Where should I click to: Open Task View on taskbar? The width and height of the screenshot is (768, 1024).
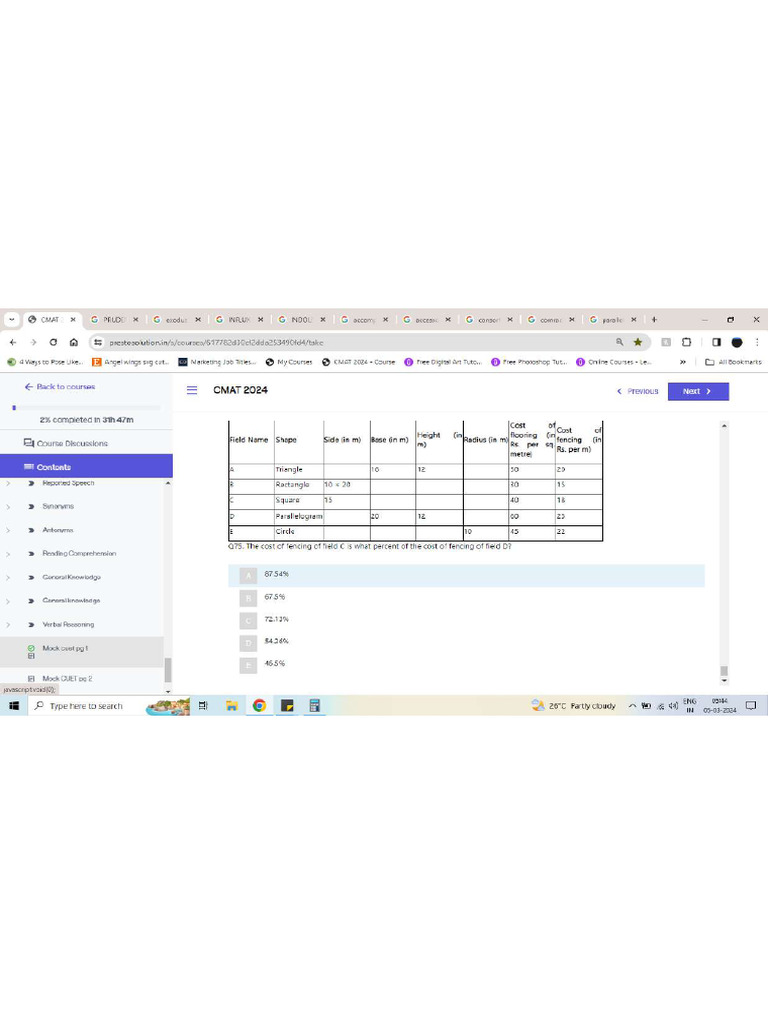coord(203,706)
